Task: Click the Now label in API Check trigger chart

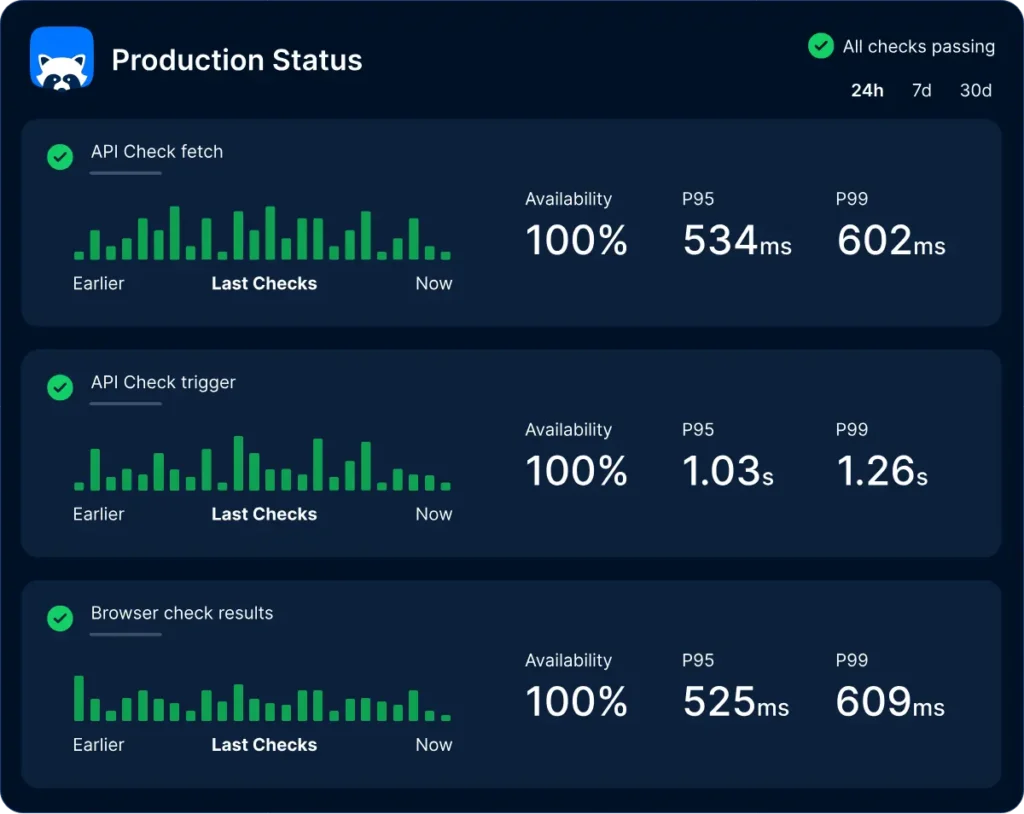Action: (434, 514)
